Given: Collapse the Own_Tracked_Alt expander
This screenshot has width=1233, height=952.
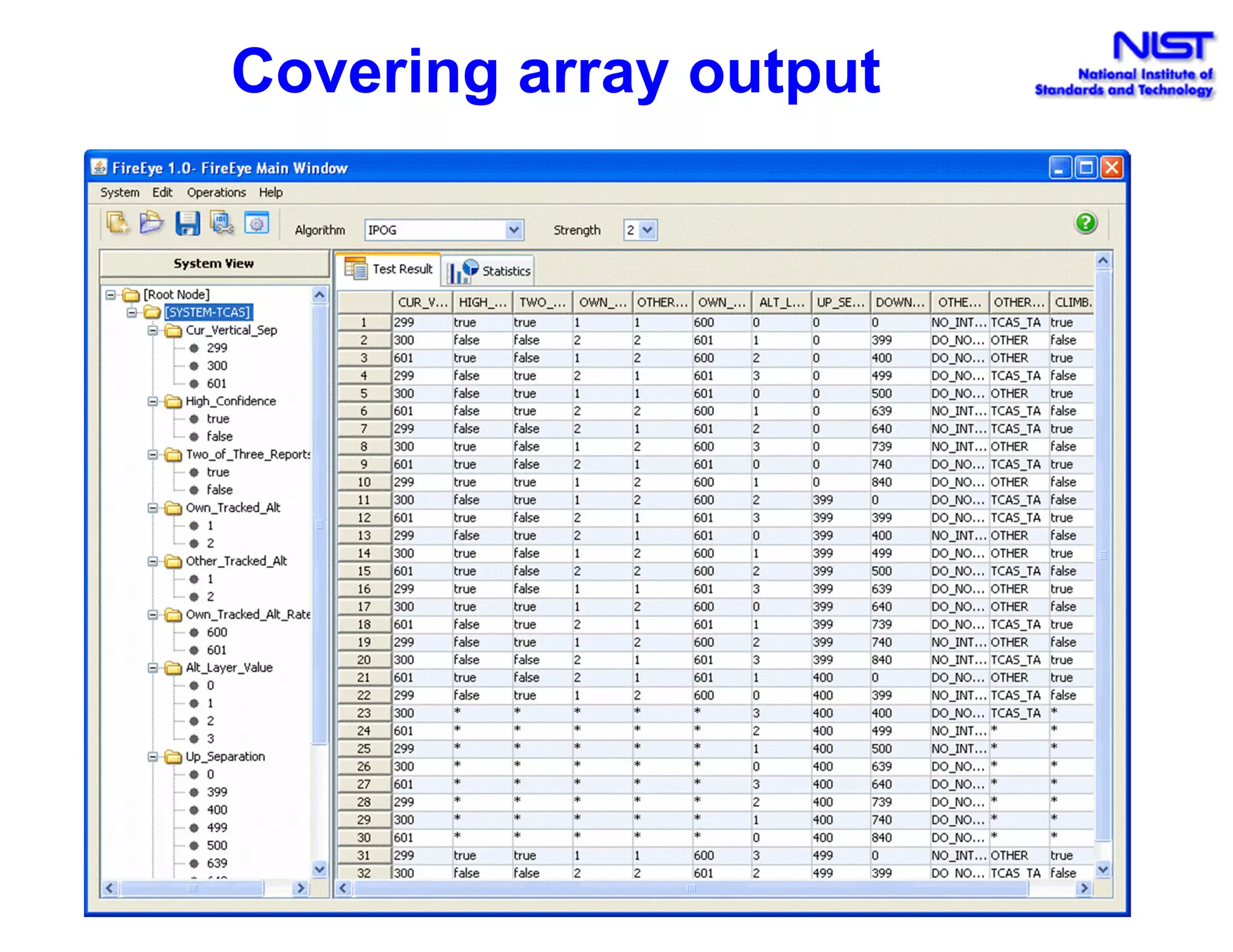Looking at the screenshot, I should pyautogui.click(x=153, y=508).
